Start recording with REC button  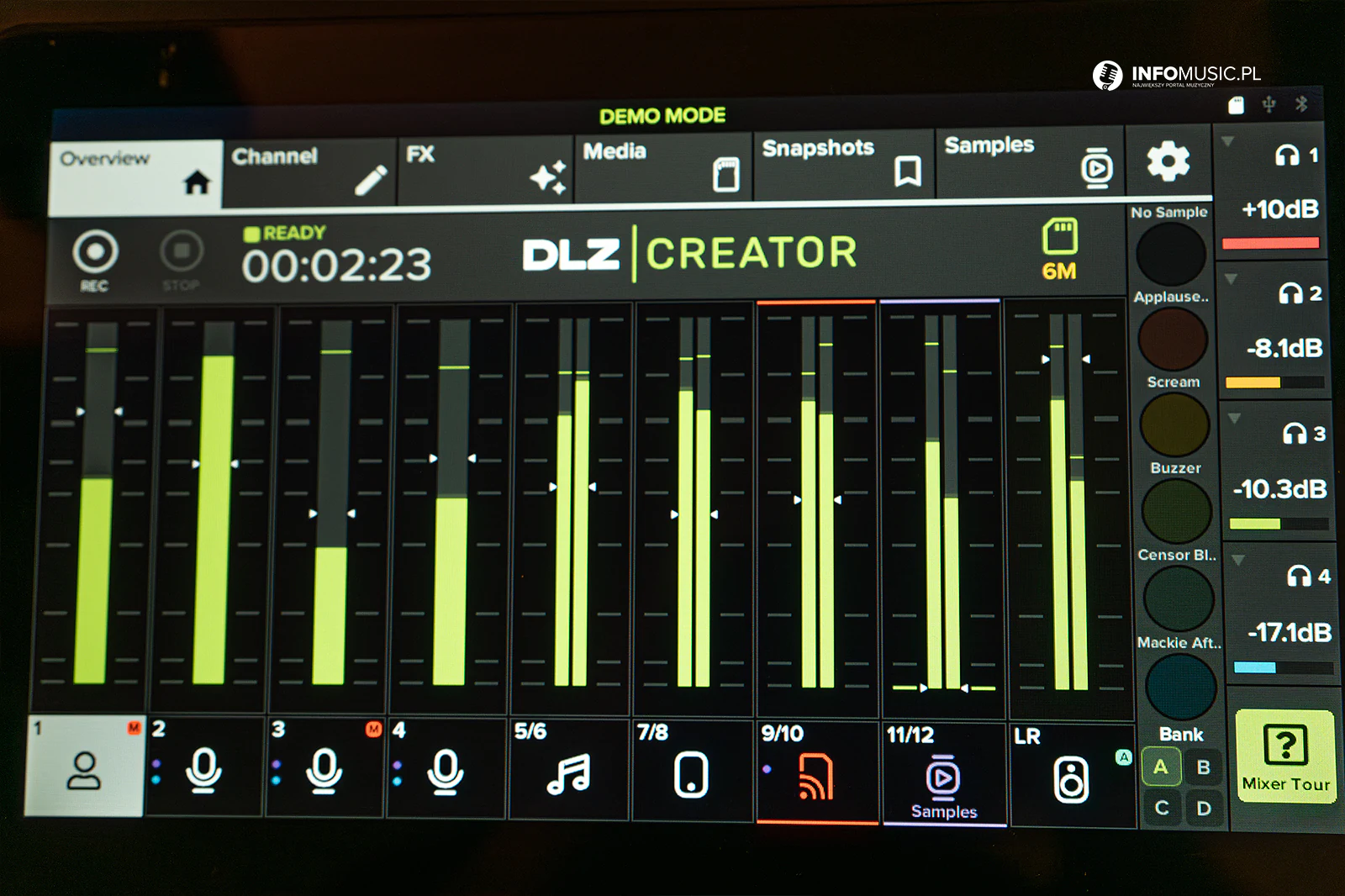(x=95, y=260)
